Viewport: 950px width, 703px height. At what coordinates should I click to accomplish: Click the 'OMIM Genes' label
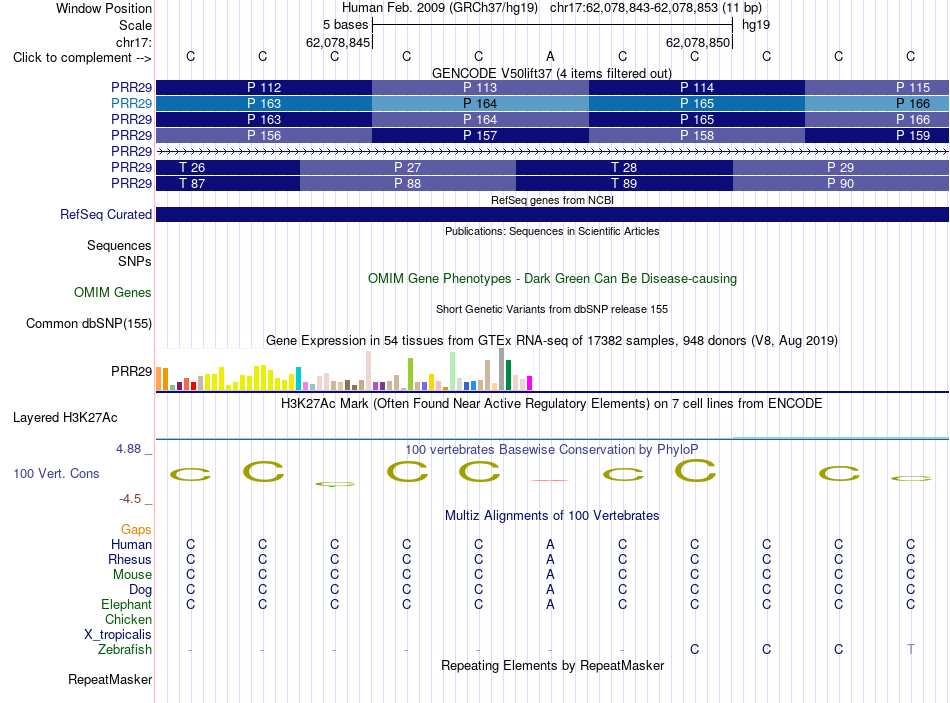(x=113, y=293)
